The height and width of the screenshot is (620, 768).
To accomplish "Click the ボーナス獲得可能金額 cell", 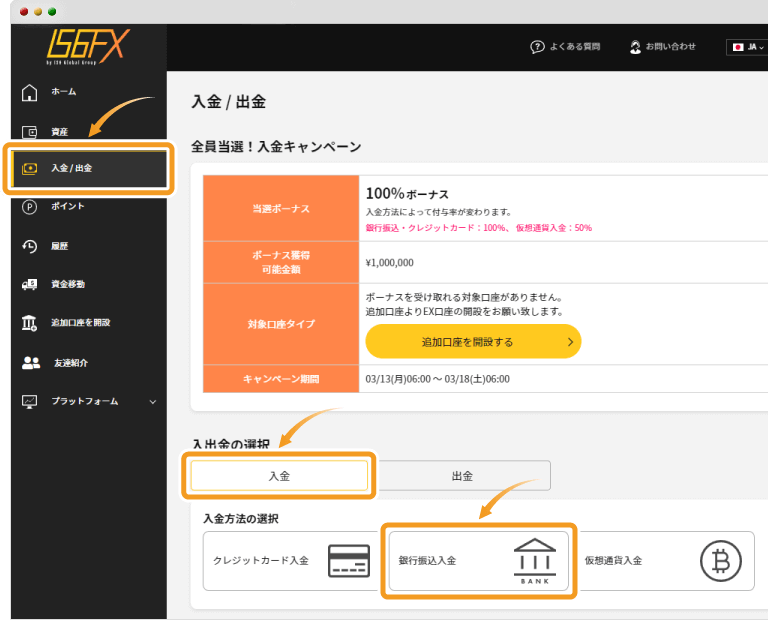I will (x=281, y=262).
